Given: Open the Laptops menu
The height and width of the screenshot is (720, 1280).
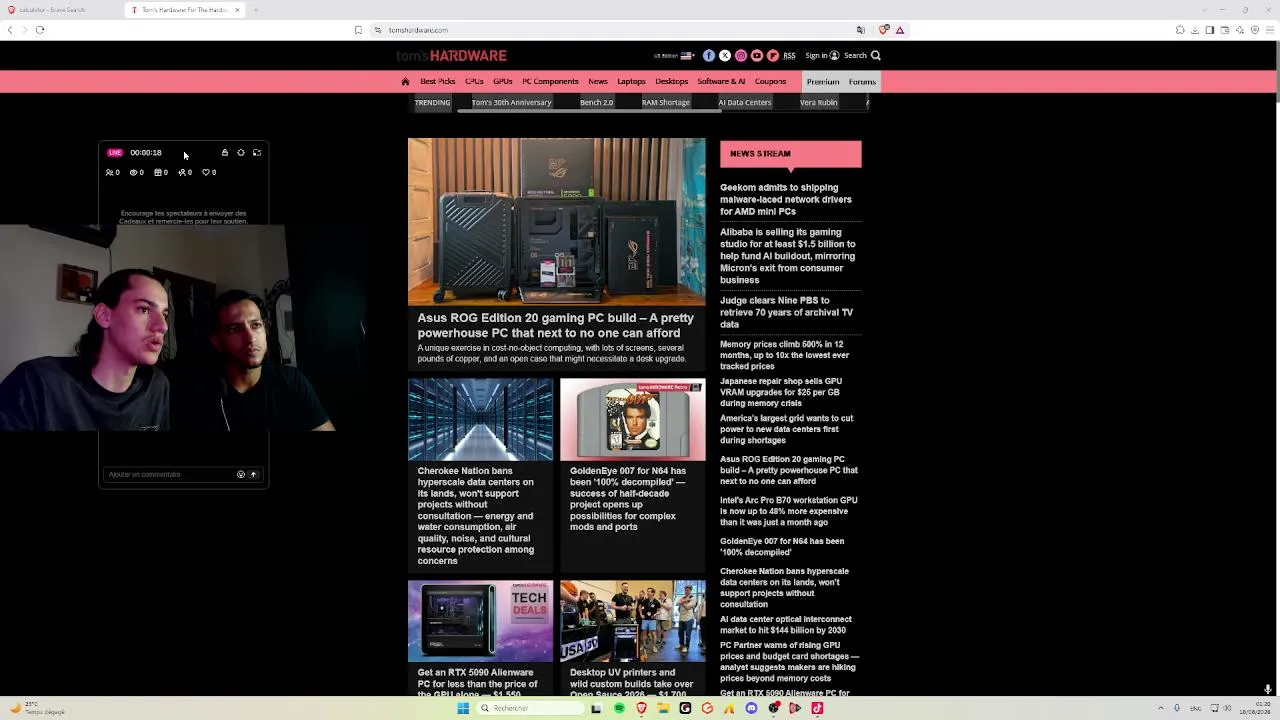Looking at the screenshot, I should [x=631, y=82].
